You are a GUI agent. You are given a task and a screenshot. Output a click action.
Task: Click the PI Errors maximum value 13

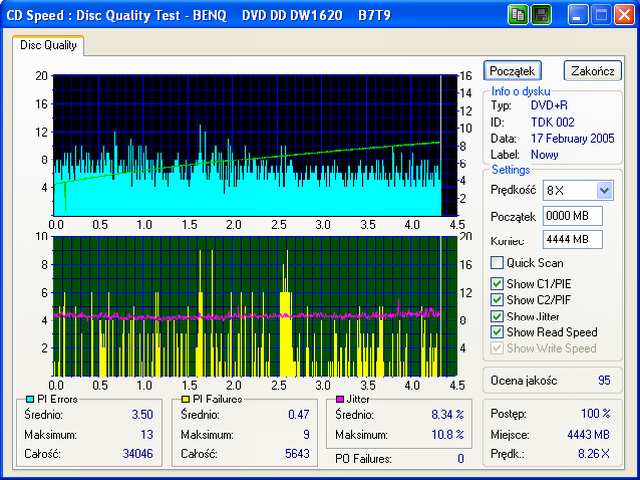click(147, 434)
